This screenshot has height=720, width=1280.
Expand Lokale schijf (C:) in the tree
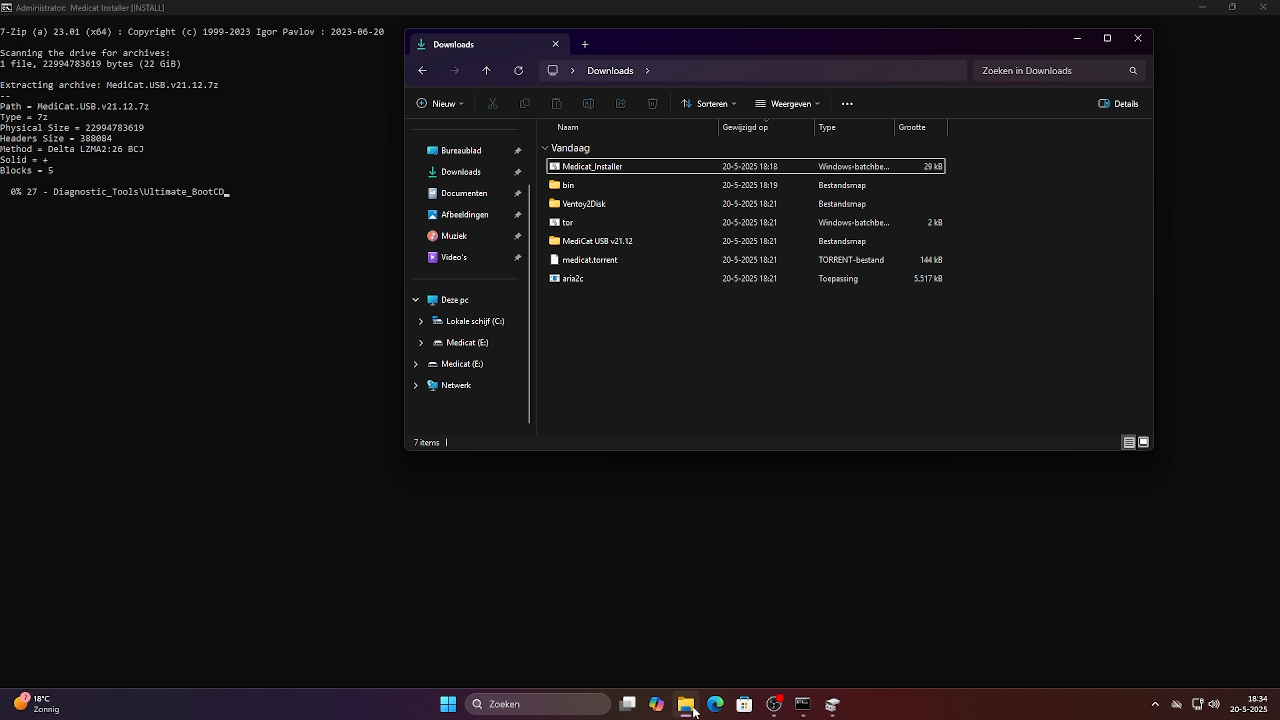tap(421, 321)
